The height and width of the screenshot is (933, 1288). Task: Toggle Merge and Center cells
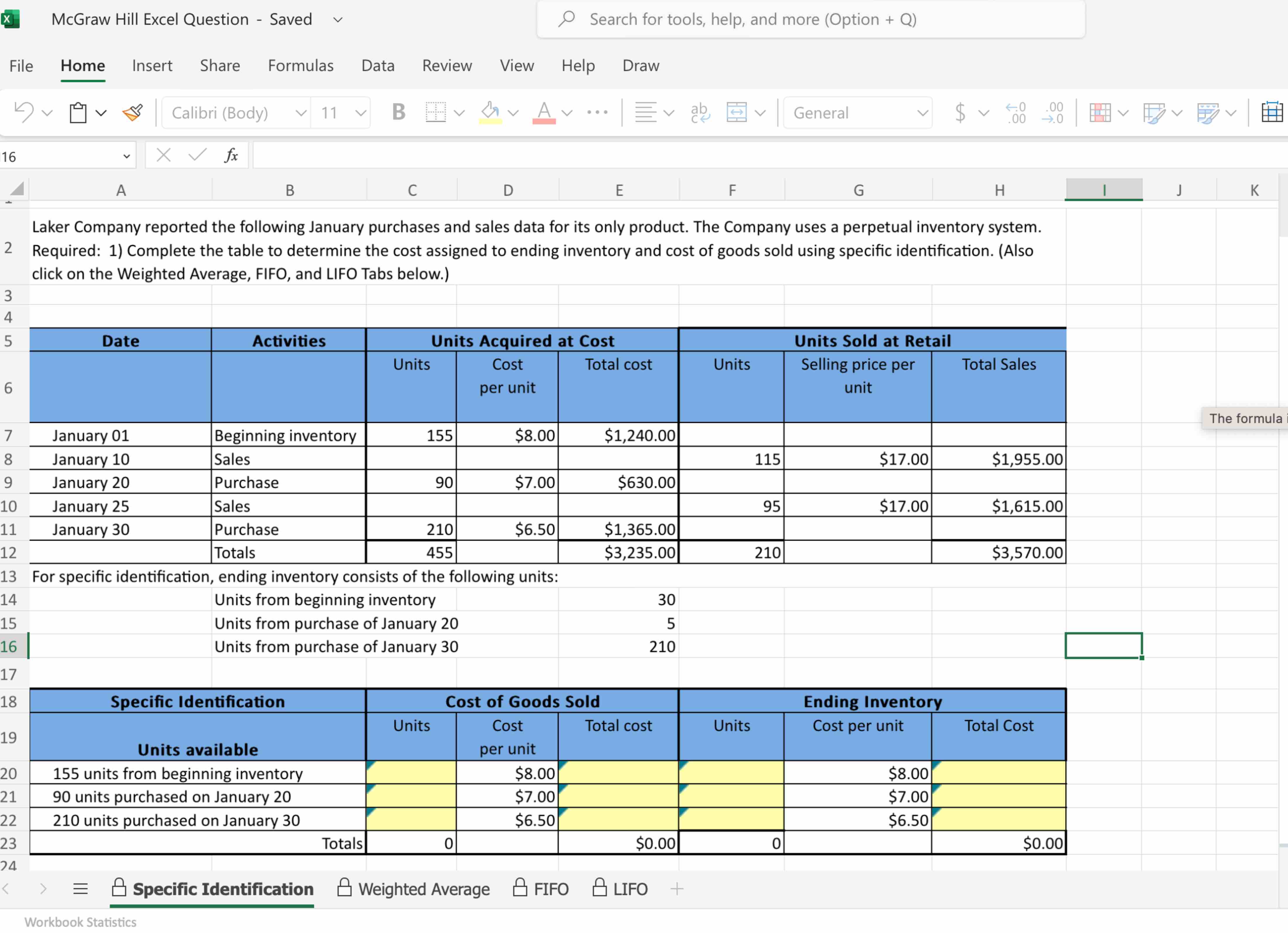[x=735, y=112]
